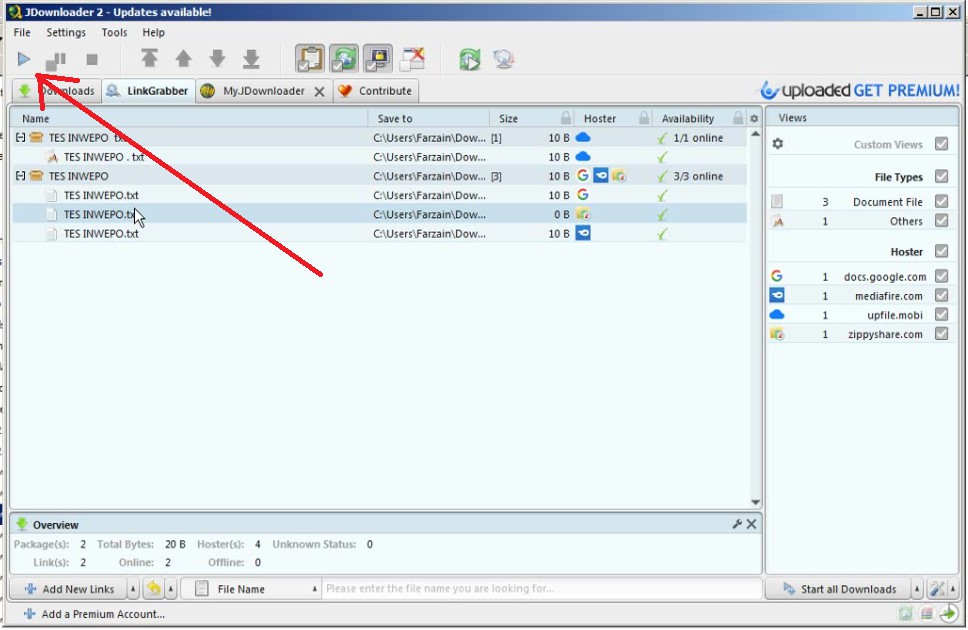The height and width of the screenshot is (630, 968).
Task: Toggle premium usage monitor icon
Action: click(378, 59)
